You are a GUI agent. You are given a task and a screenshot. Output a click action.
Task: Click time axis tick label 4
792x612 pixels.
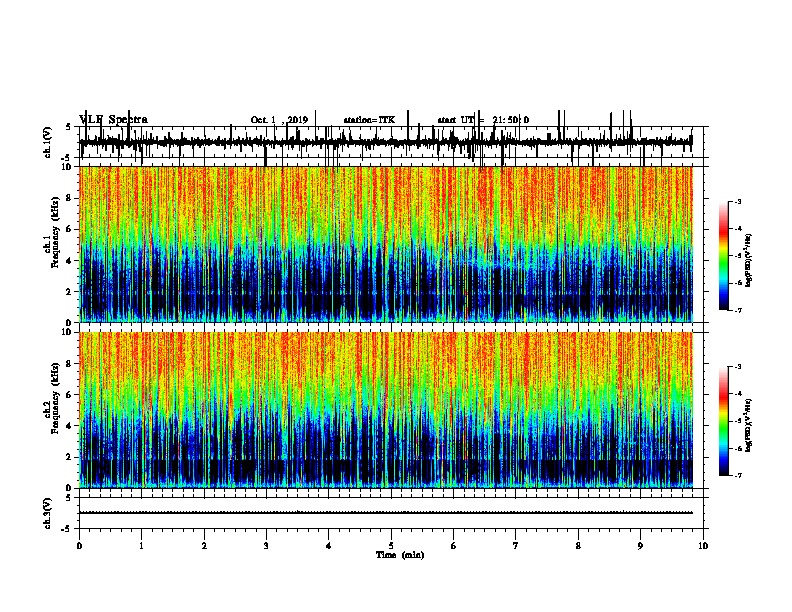point(329,546)
